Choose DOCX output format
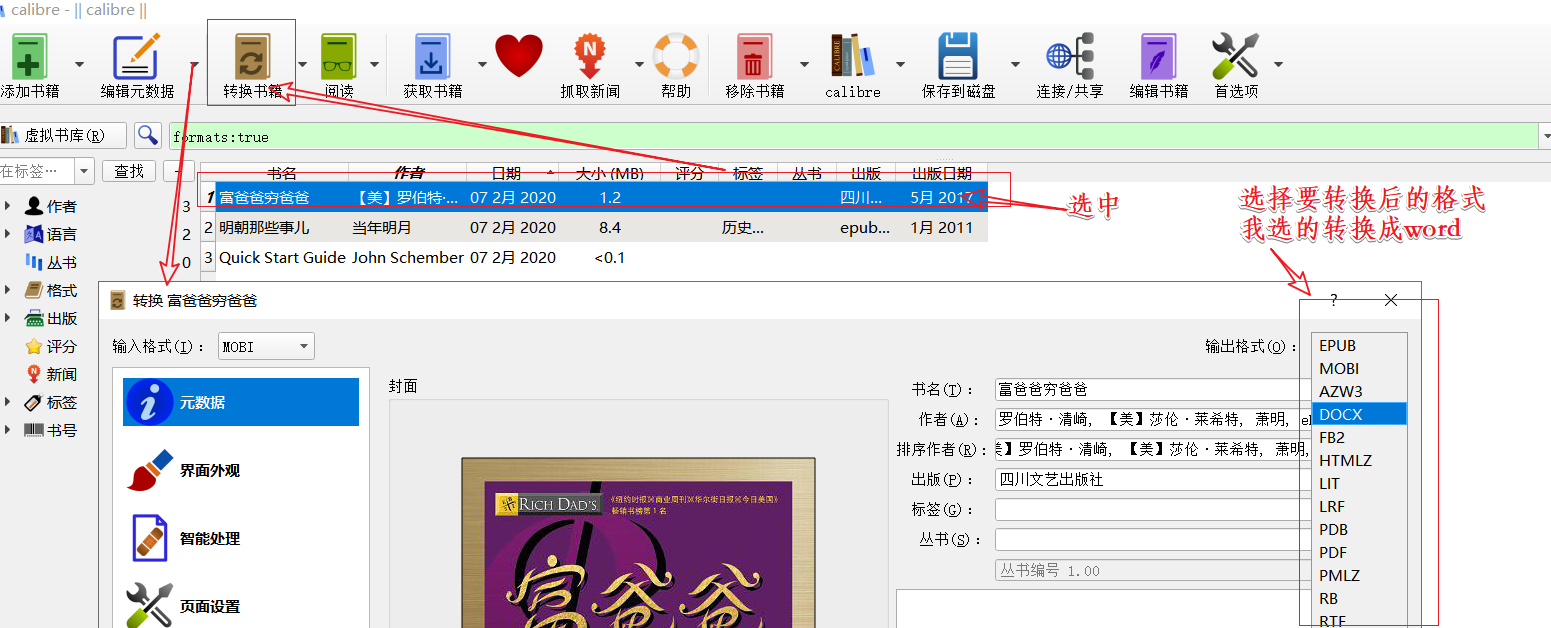 (1359, 414)
